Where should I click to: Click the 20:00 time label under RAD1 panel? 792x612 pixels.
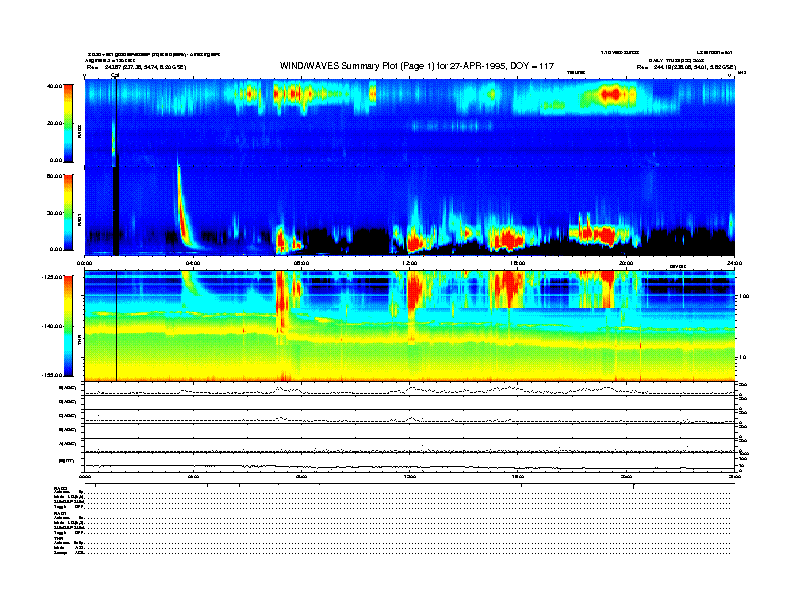[x=626, y=263]
